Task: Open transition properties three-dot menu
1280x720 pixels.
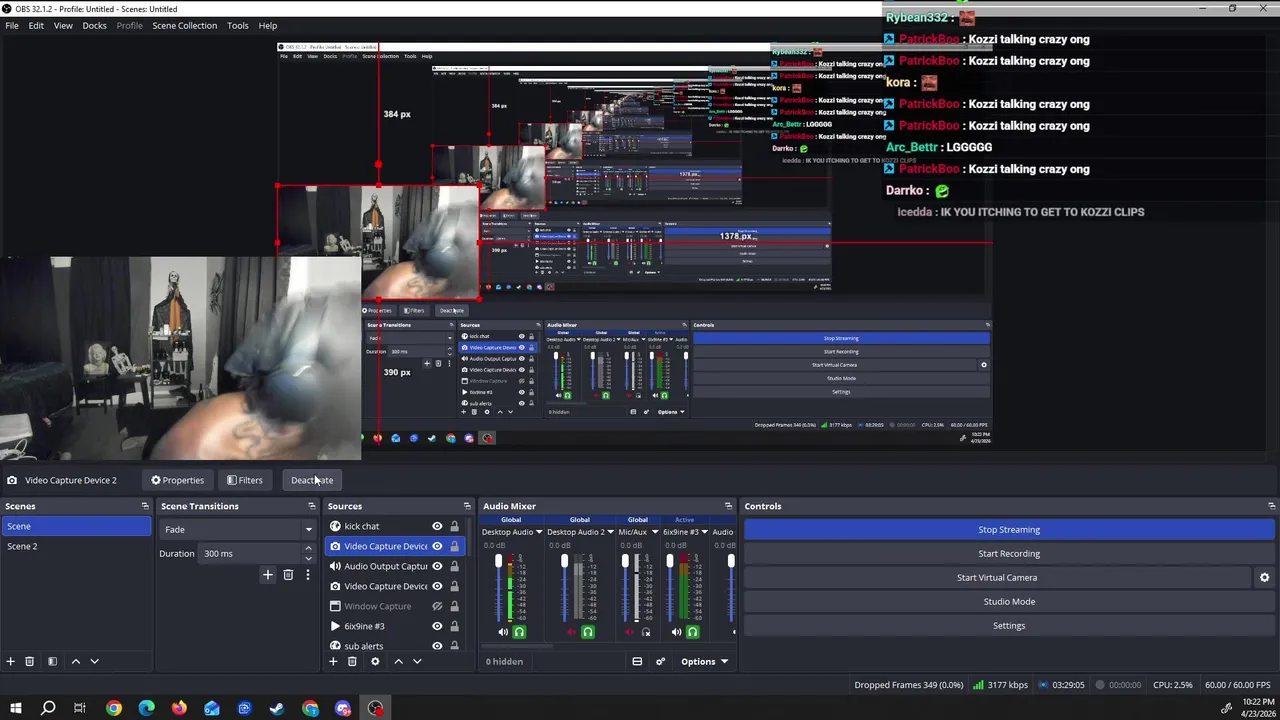Action: click(307, 575)
